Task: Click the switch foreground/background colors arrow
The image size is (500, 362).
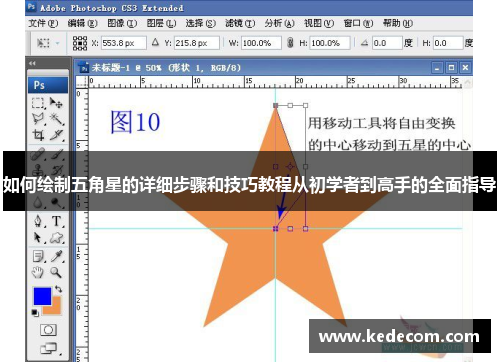Action: point(59,289)
